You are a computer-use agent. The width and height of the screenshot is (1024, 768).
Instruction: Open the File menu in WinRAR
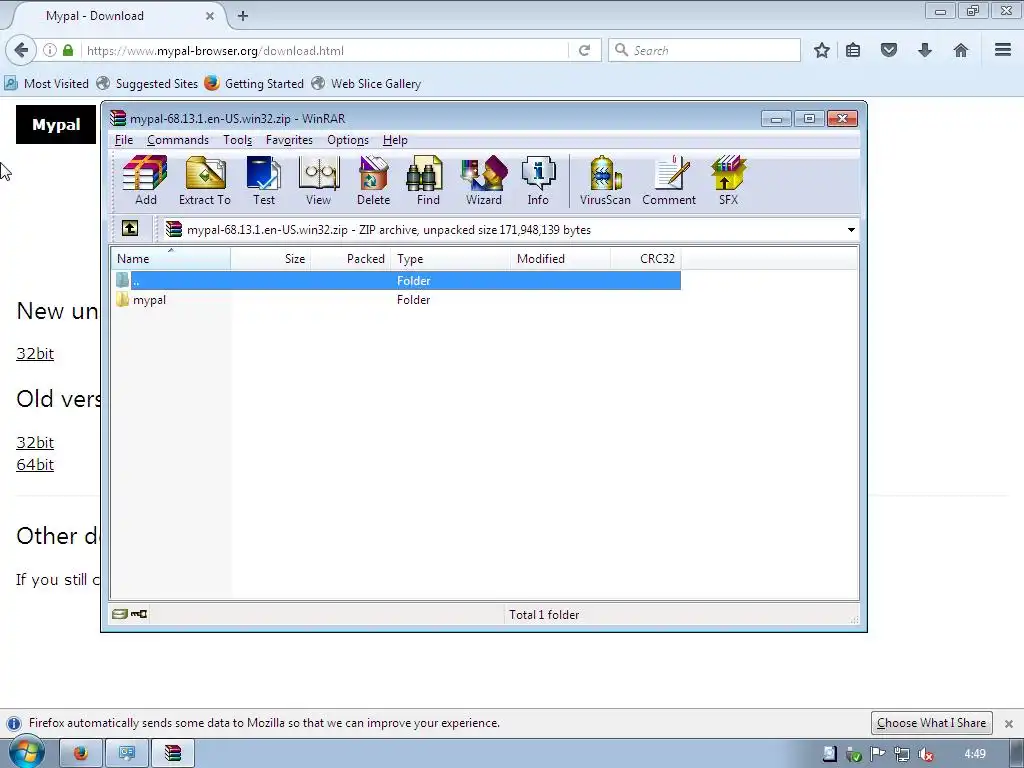click(x=123, y=140)
